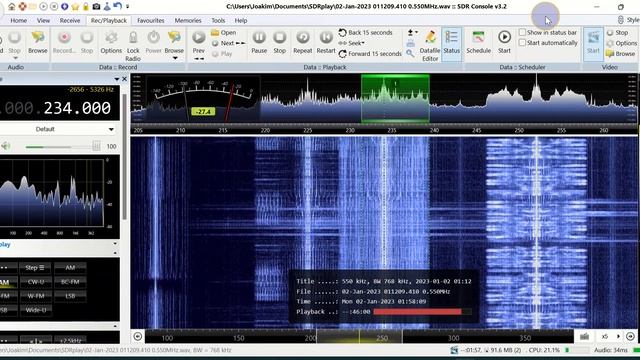Click the x5 zoom control at bottom right
This screenshot has width=640, height=360.
[x=605, y=336]
